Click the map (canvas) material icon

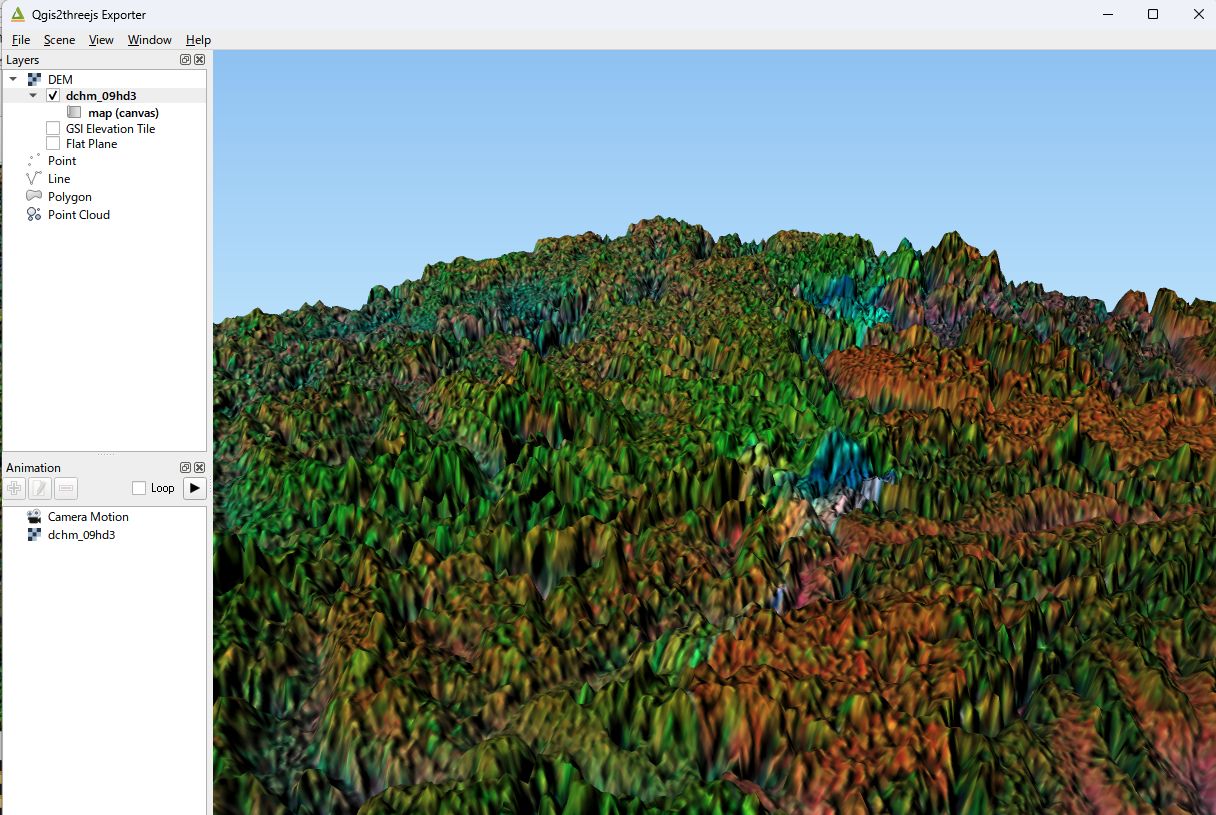tap(74, 113)
